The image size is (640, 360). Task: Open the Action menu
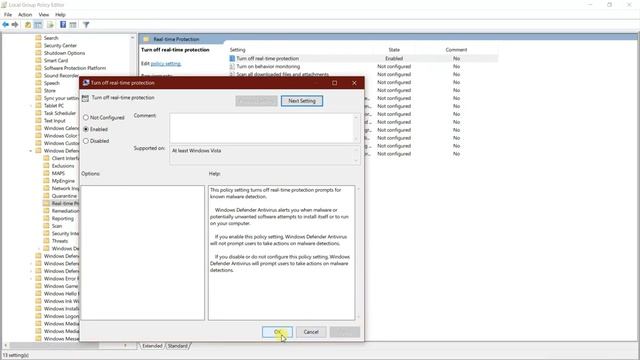point(25,15)
